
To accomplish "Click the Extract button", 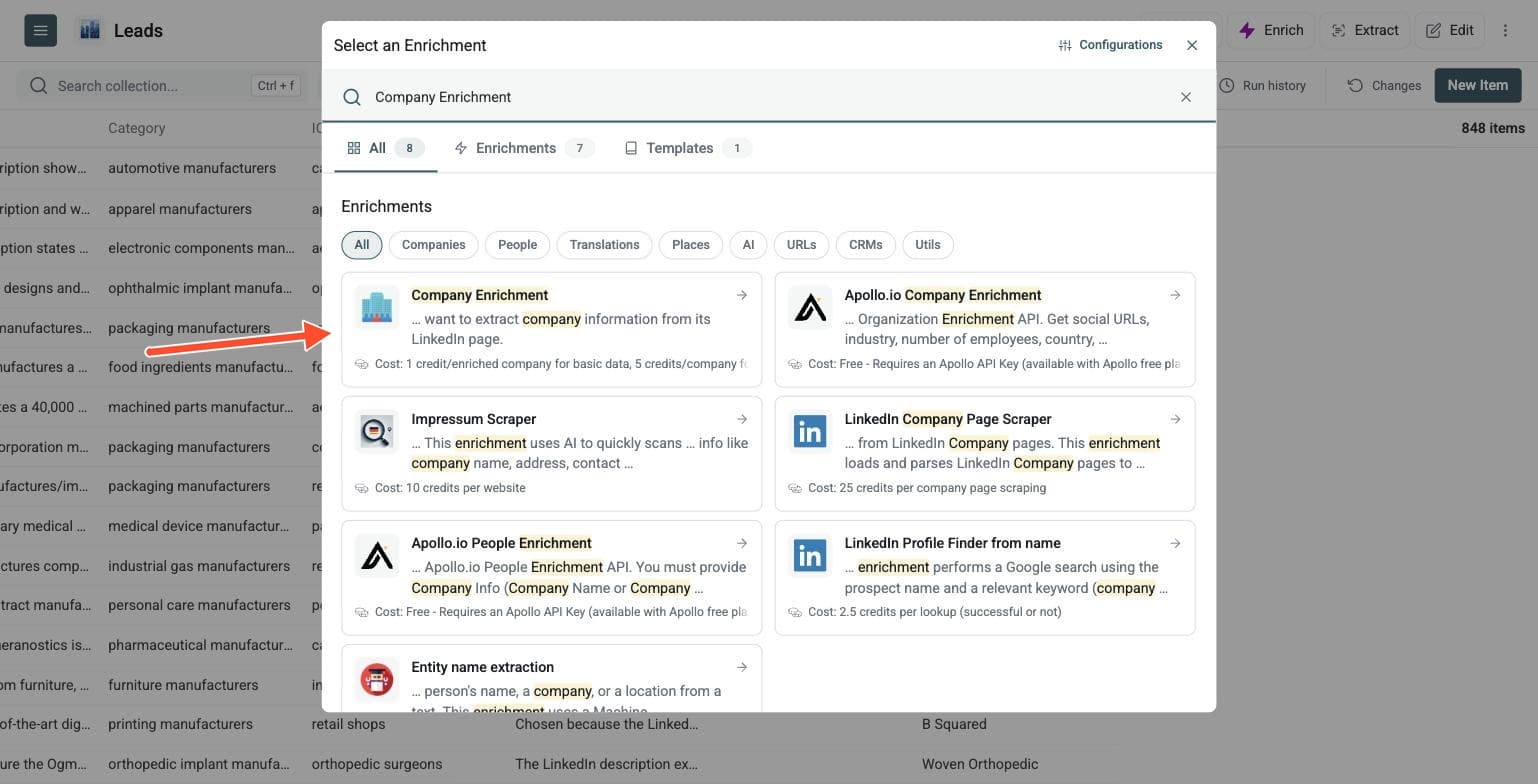I will 1365,30.
